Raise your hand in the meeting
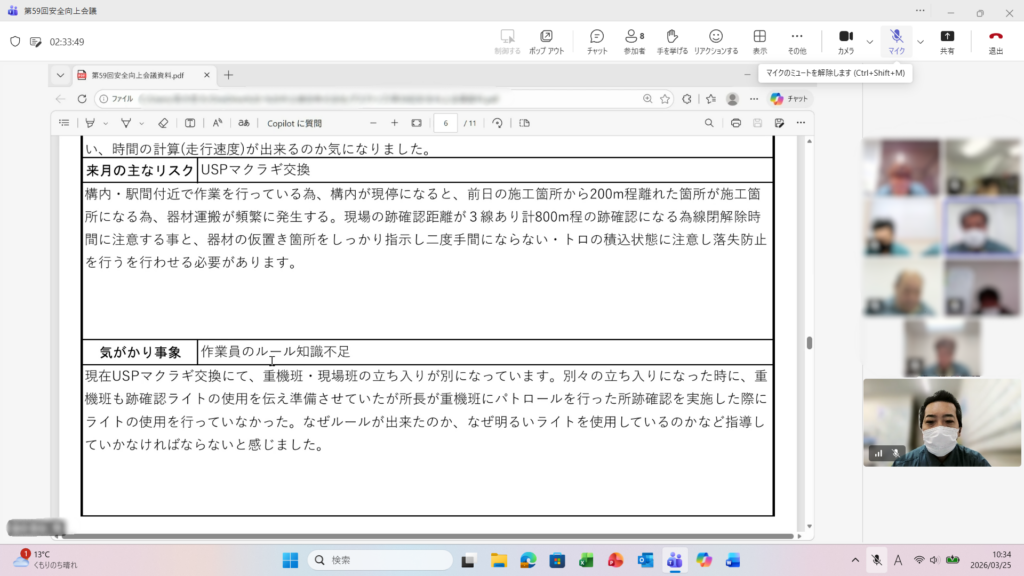Screen dimensions: 1024x576 [x=672, y=41]
